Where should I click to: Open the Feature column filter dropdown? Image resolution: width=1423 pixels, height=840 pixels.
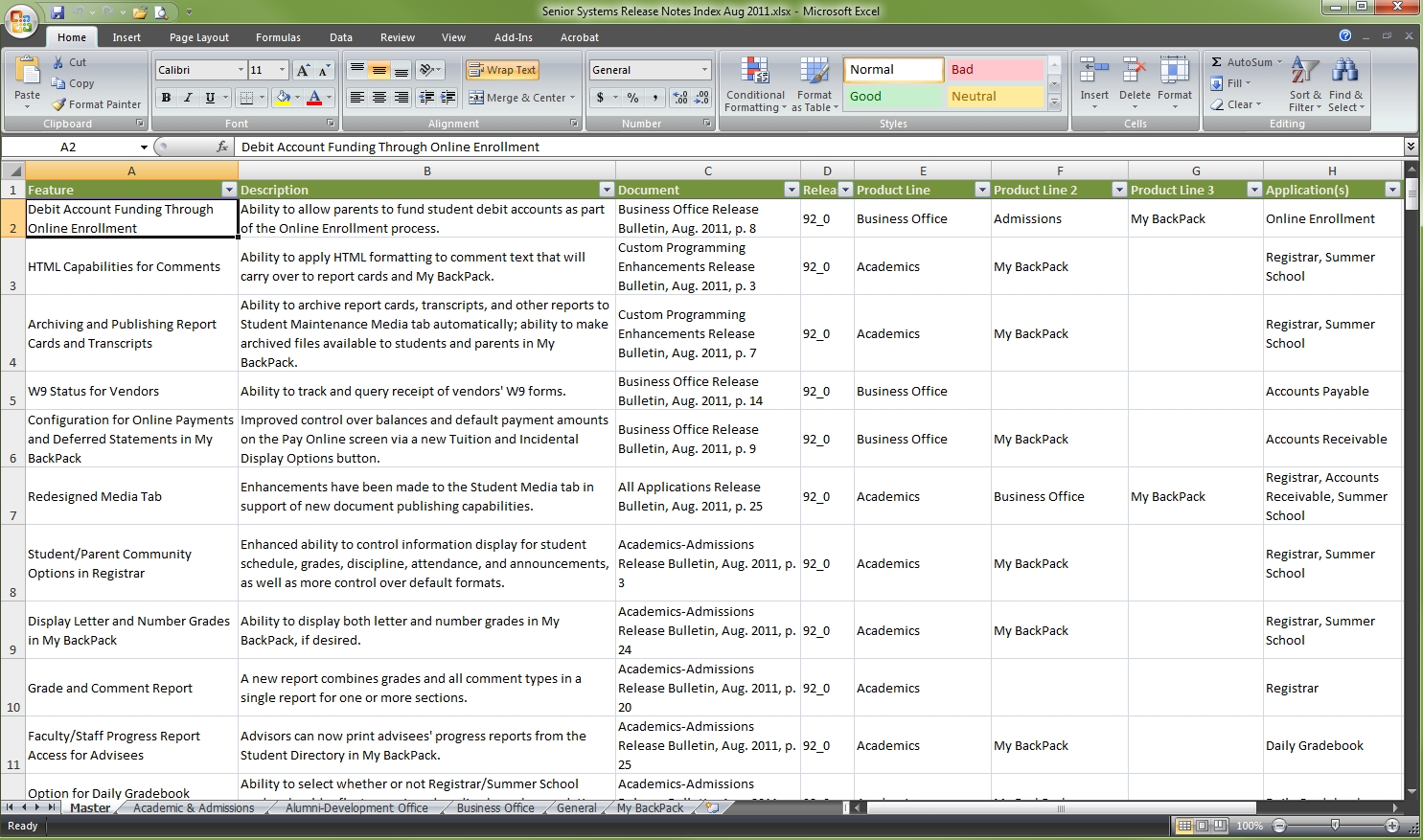pyautogui.click(x=229, y=190)
